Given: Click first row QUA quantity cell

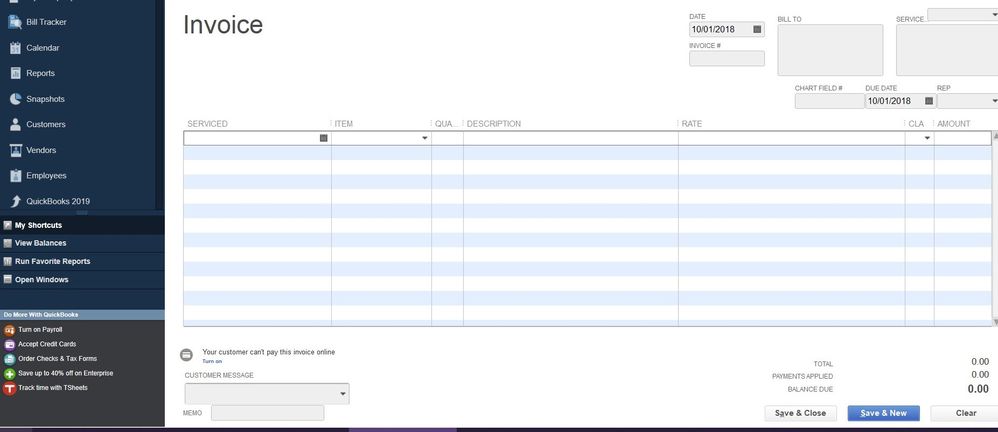Looking at the screenshot, I should 447,138.
